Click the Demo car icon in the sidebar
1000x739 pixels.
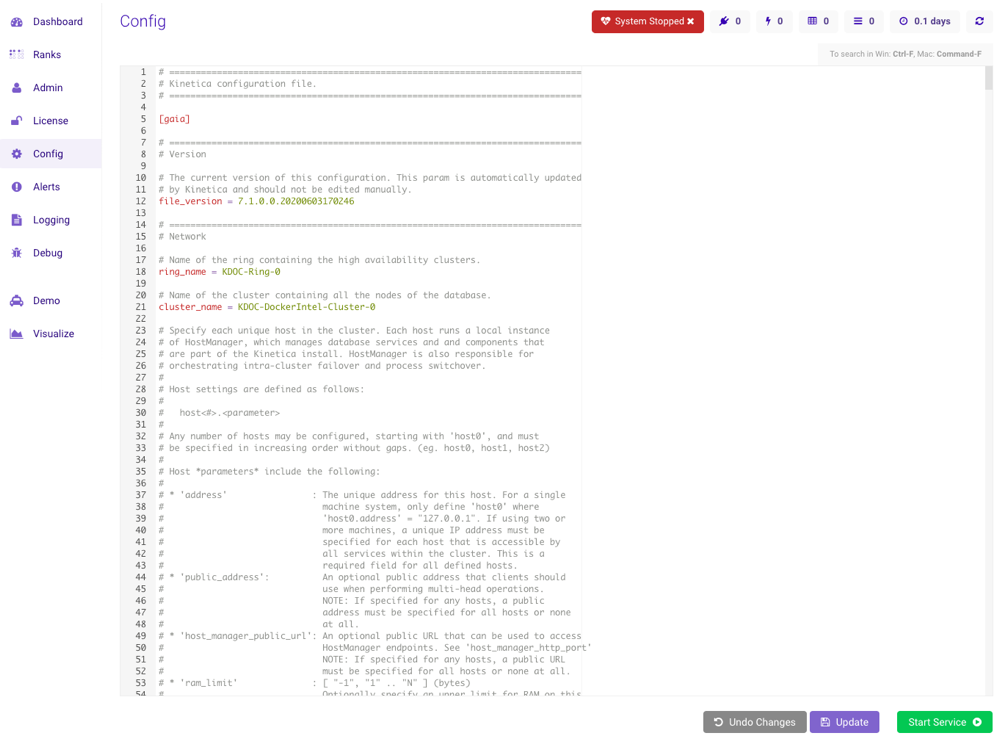[16, 300]
